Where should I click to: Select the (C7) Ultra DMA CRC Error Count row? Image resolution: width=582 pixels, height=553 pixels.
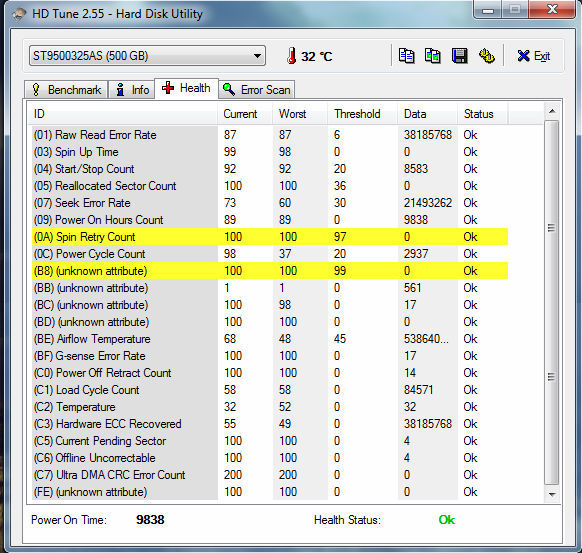[x=270, y=475]
